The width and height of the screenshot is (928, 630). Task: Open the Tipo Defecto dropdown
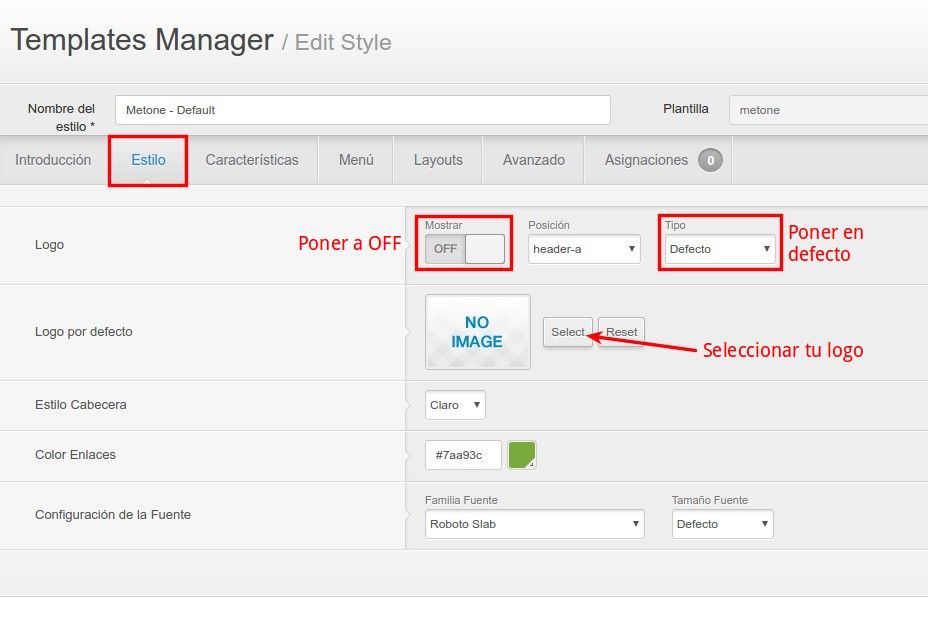720,249
